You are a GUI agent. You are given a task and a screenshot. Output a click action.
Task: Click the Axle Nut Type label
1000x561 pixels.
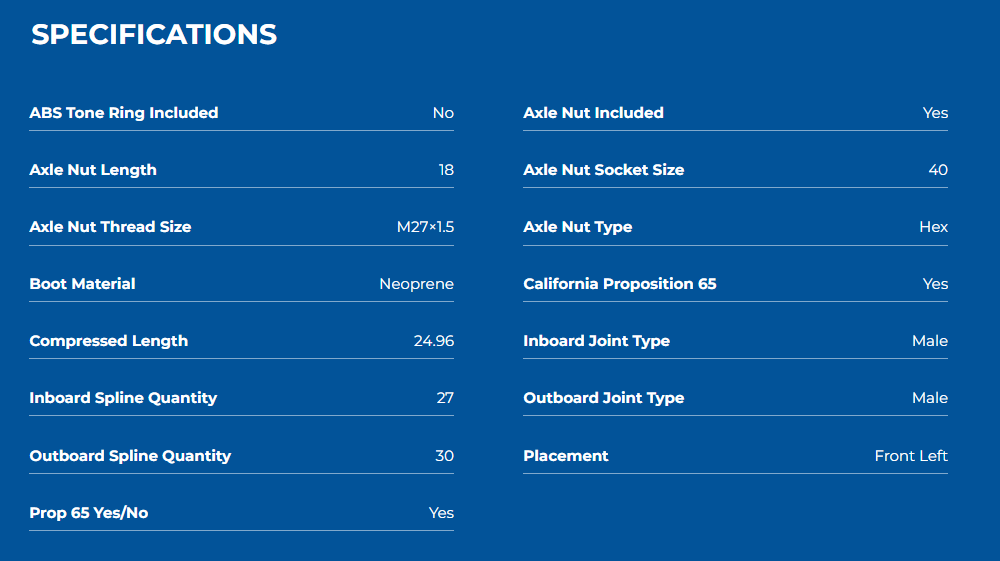coord(578,228)
